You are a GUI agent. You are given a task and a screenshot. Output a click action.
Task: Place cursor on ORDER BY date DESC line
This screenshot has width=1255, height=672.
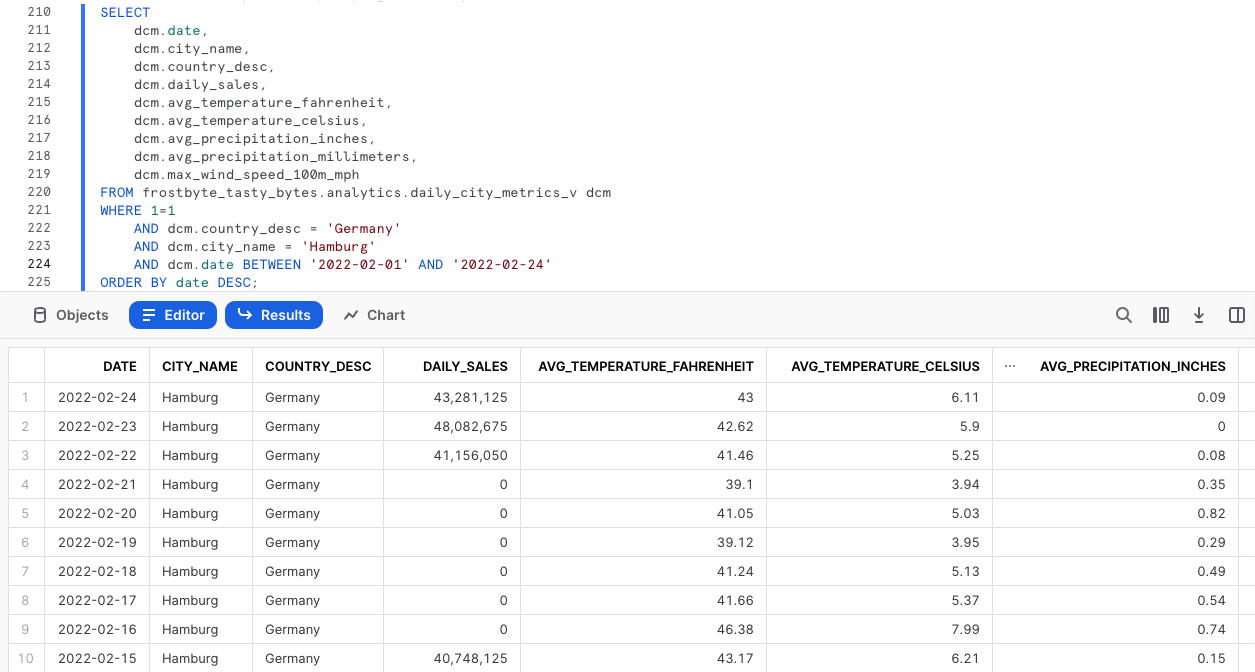pyautogui.click(x=179, y=283)
